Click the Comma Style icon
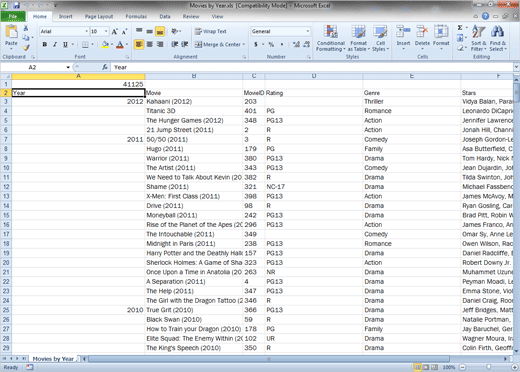Image resolution: width=520 pixels, height=372 pixels. click(x=282, y=44)
